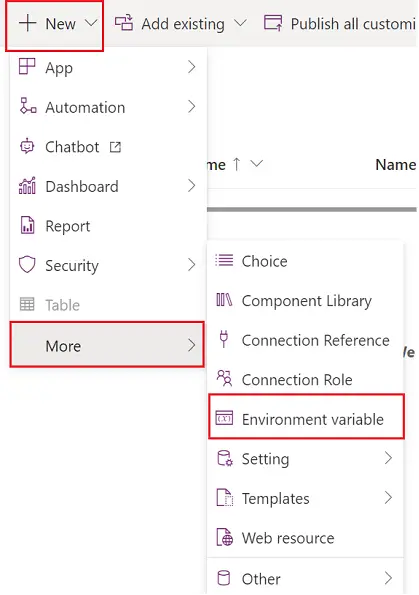Click the Report document icon
The height and width of the screenshot is (595, 419).
coord(27,225)
